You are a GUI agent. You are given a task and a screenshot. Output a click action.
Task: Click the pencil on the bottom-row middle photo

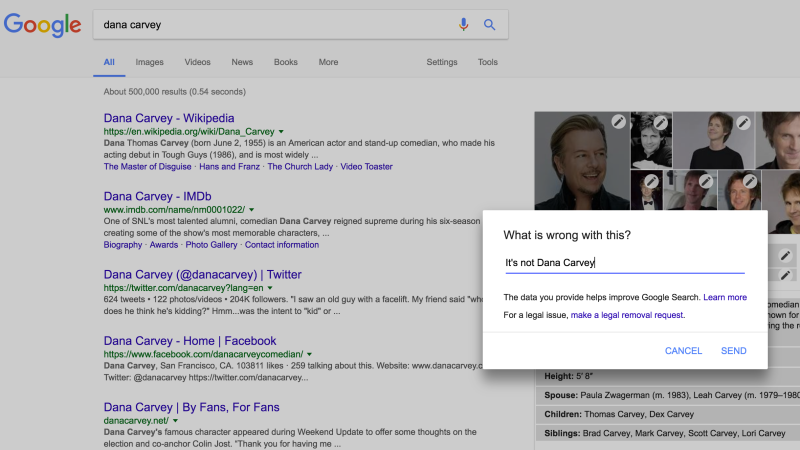[x=706, y=181]
